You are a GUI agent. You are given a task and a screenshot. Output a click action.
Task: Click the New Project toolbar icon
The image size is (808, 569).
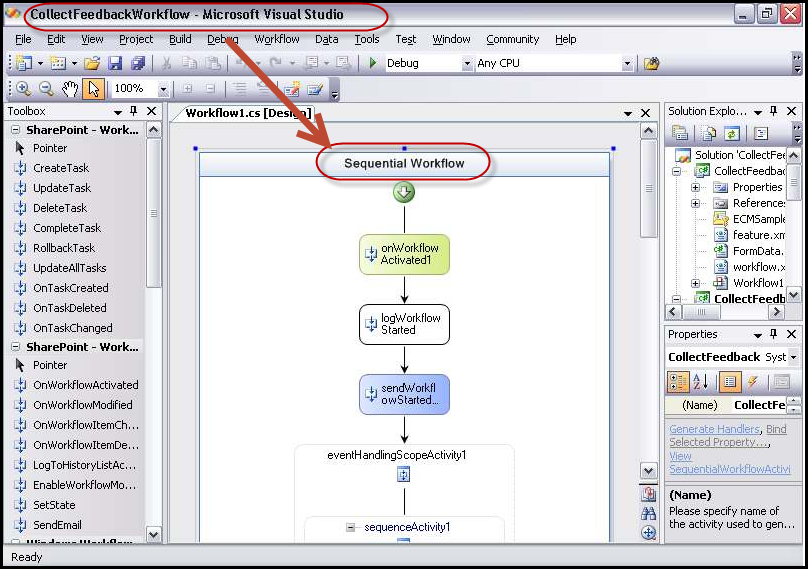pos(24,63)
